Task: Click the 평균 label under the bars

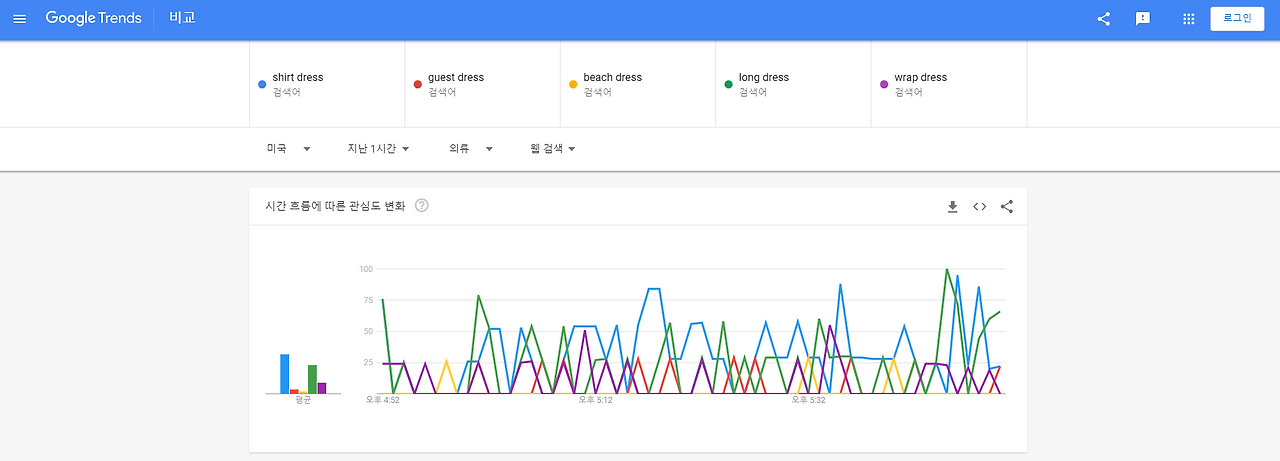Action: click(x=303, y=400)
